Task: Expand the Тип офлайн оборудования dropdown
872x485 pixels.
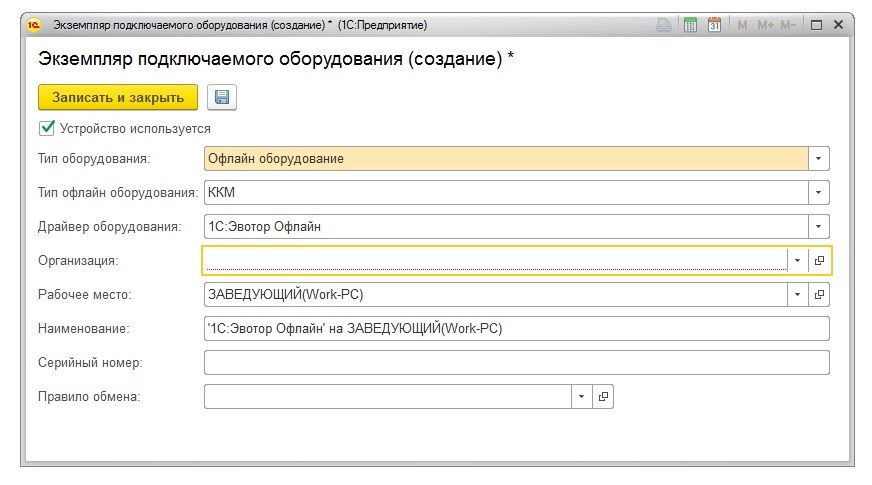Action: tap(819, 192)
